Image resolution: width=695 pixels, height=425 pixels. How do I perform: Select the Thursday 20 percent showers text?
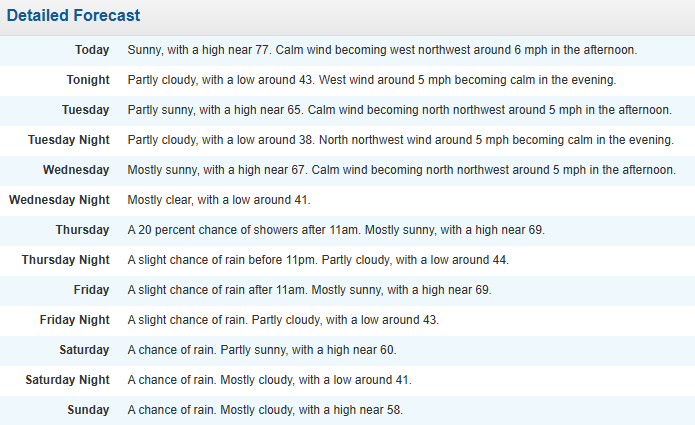(x=336, y=230)
